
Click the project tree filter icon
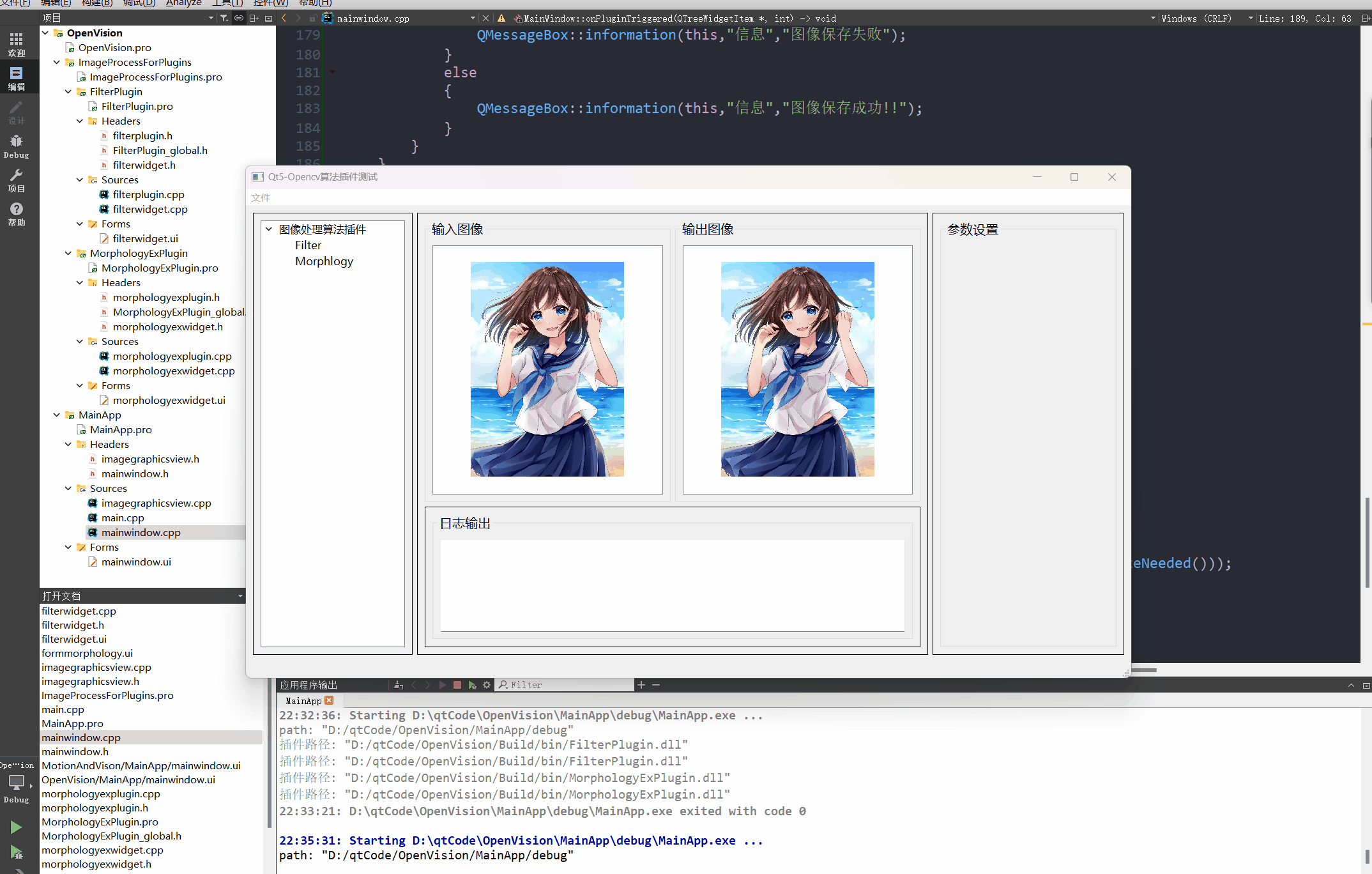click(224, 18)
